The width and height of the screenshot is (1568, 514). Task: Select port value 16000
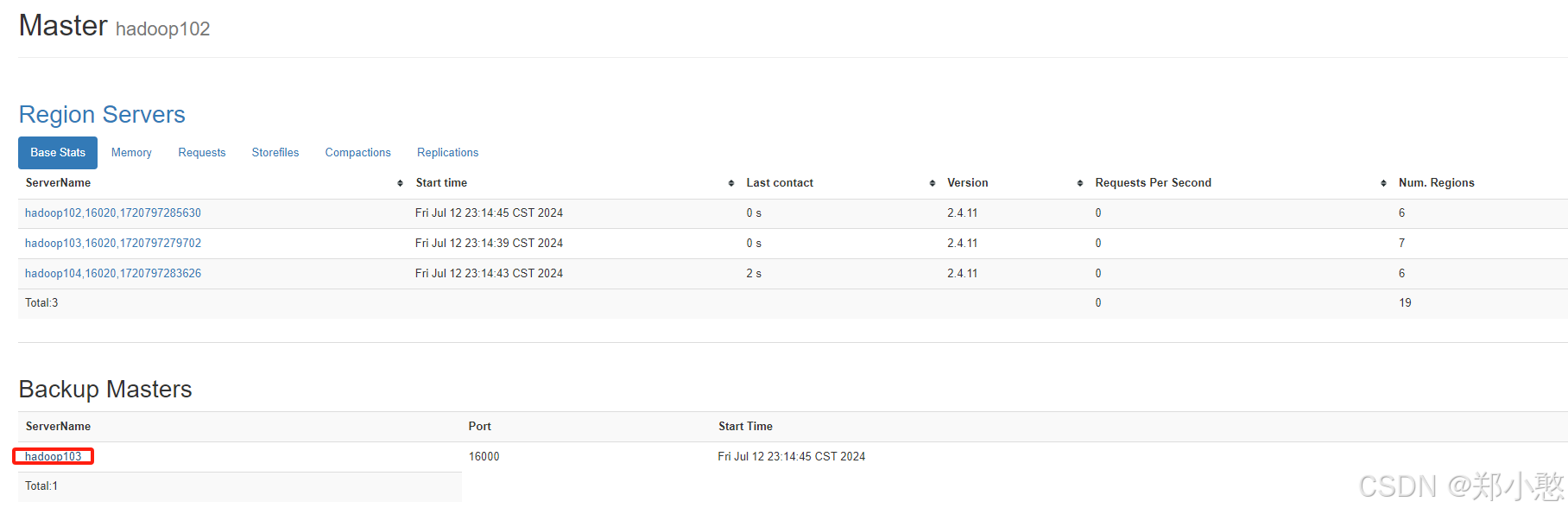pos(484,457)
